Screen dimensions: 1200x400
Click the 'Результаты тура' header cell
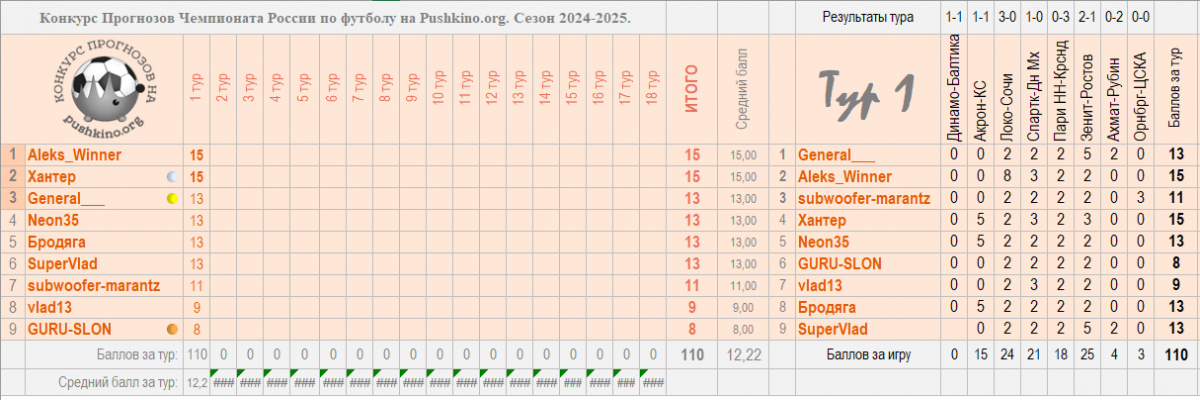(x=867, y=17)
